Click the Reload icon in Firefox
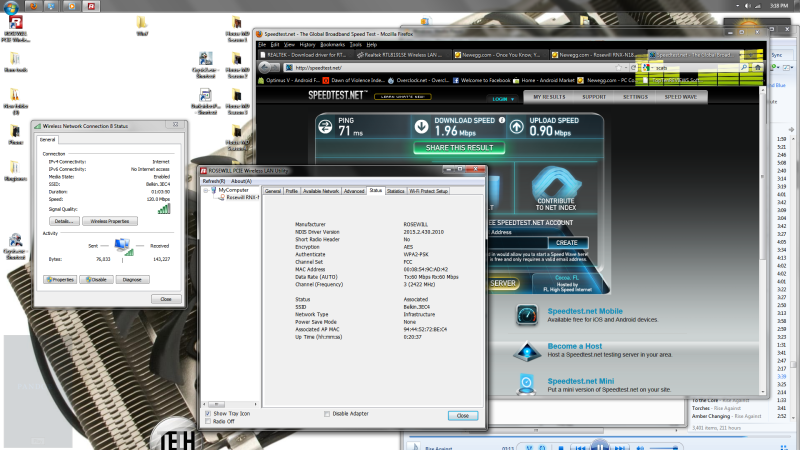This screenshot has width=800, height=450. tap(633, 67)
